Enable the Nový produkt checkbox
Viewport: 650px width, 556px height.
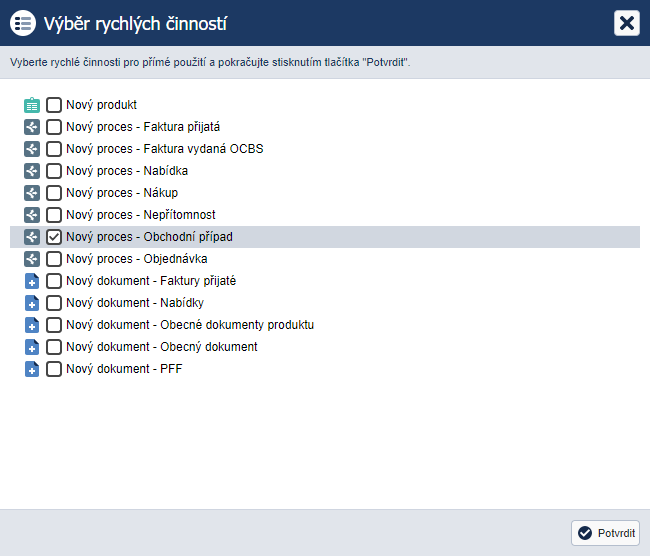[x=54, y=105]
